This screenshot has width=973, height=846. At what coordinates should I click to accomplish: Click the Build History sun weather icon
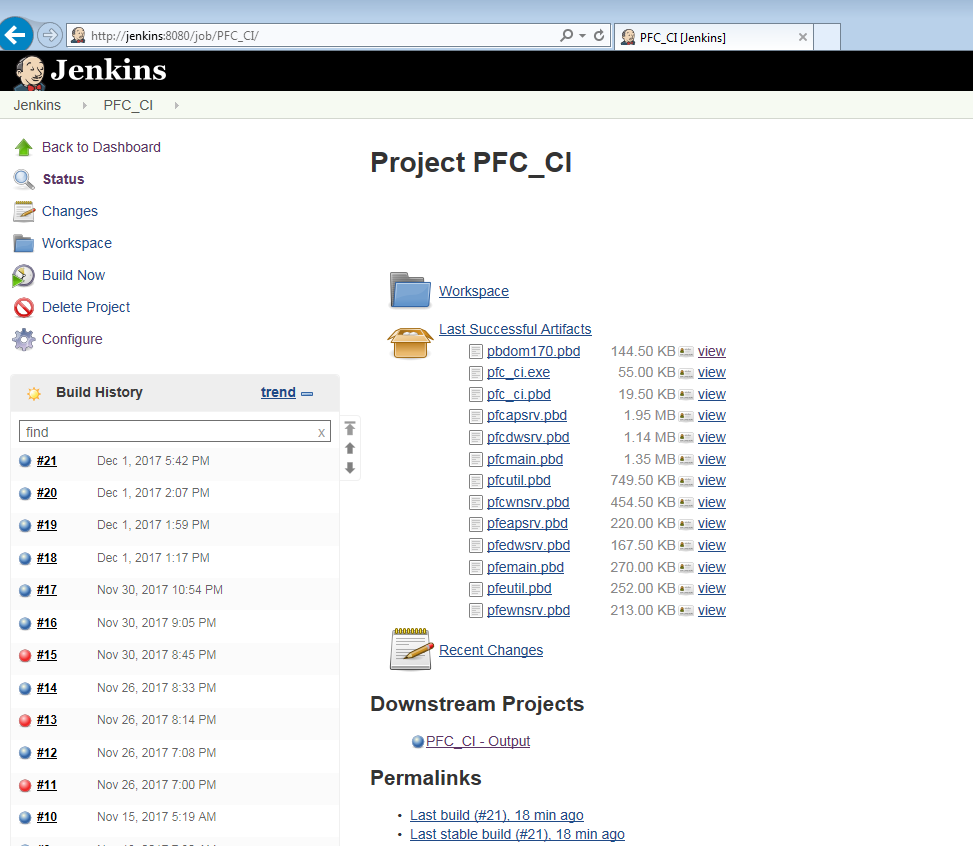coord(34,393)
